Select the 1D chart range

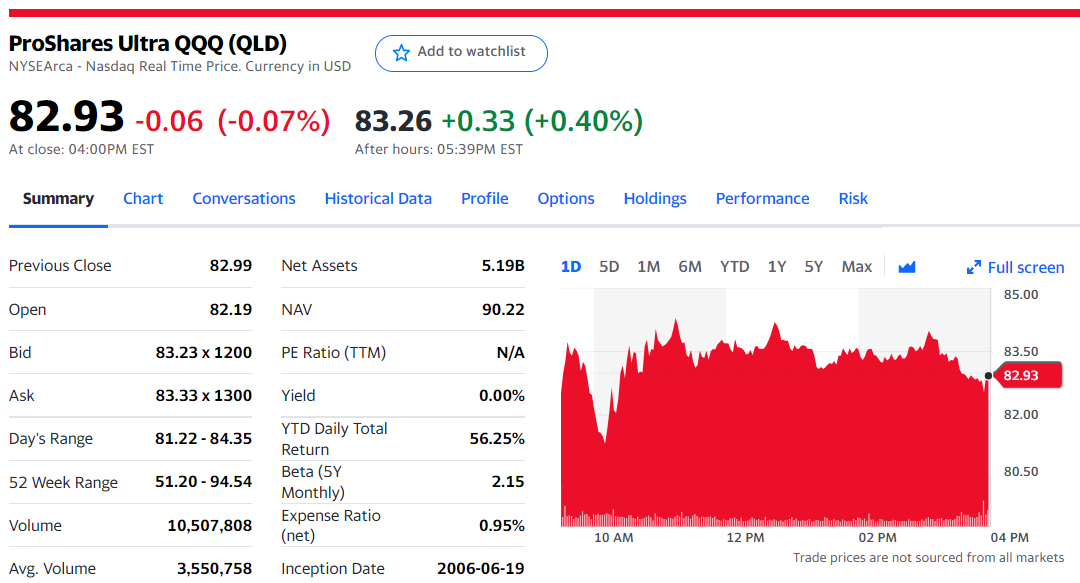[571, 267]
